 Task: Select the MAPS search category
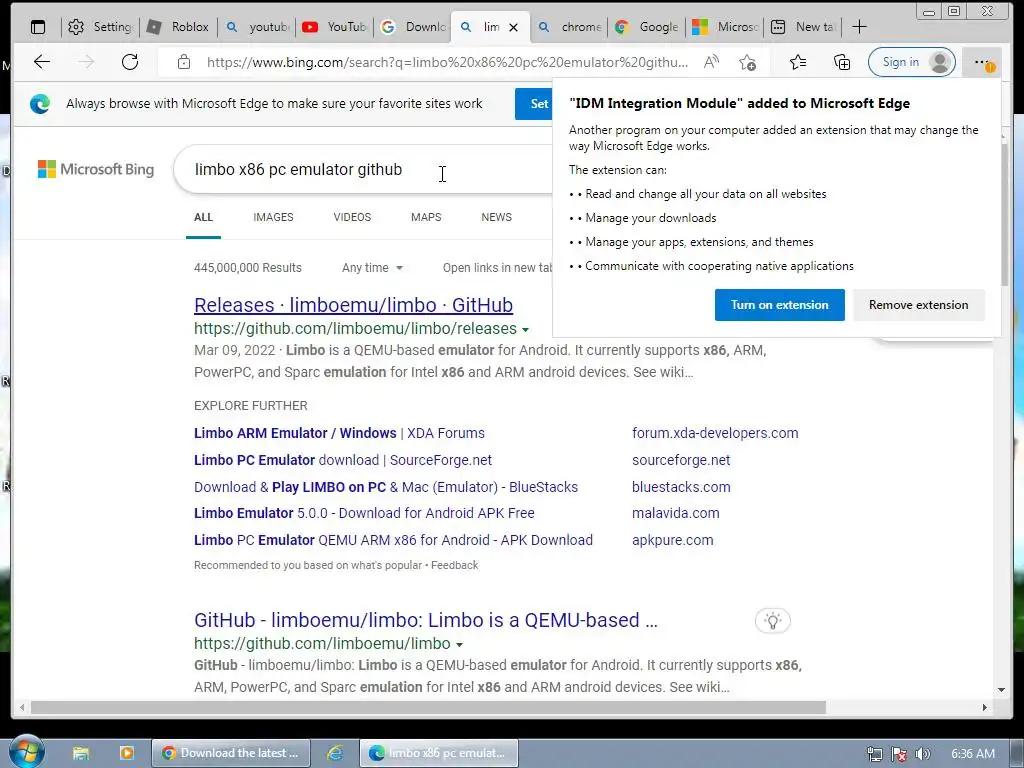tap(426, 217)
